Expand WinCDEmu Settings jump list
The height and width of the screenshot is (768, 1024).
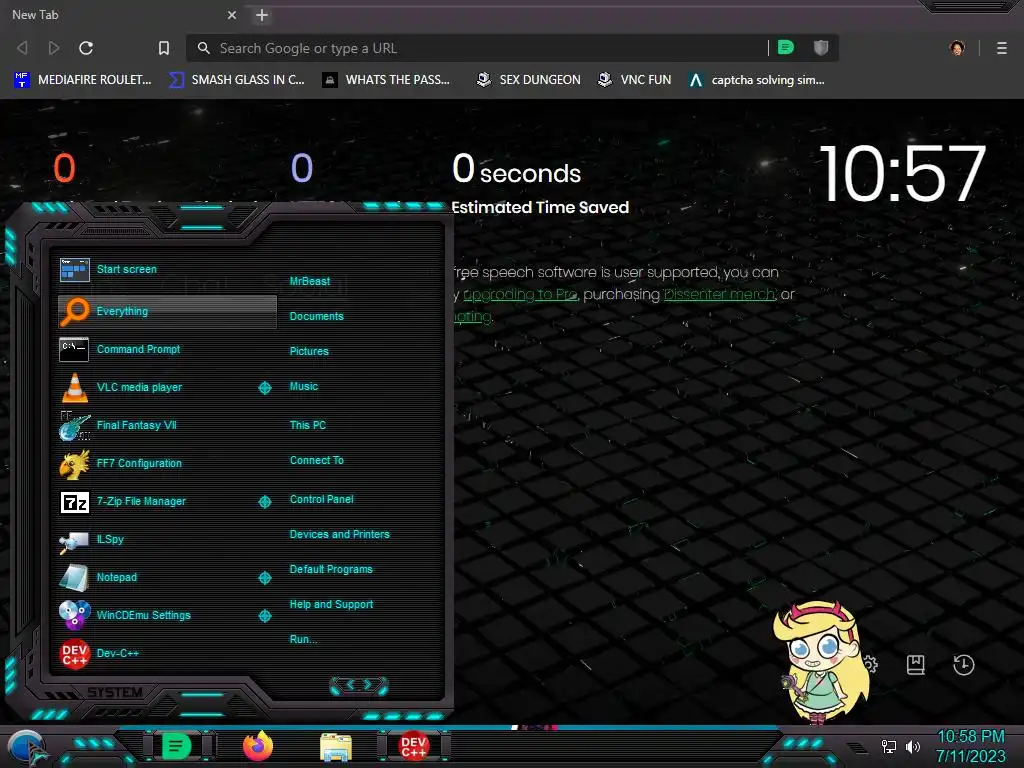coord(265,616)
